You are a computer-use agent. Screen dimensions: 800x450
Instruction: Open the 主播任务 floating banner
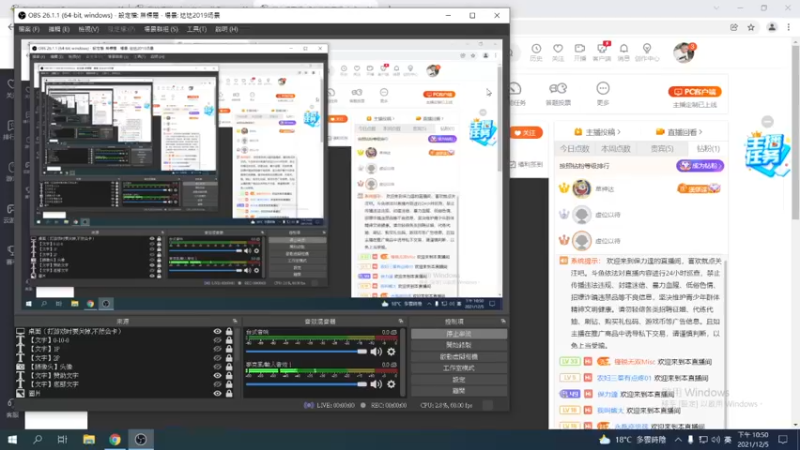click(x=768, y=154)
